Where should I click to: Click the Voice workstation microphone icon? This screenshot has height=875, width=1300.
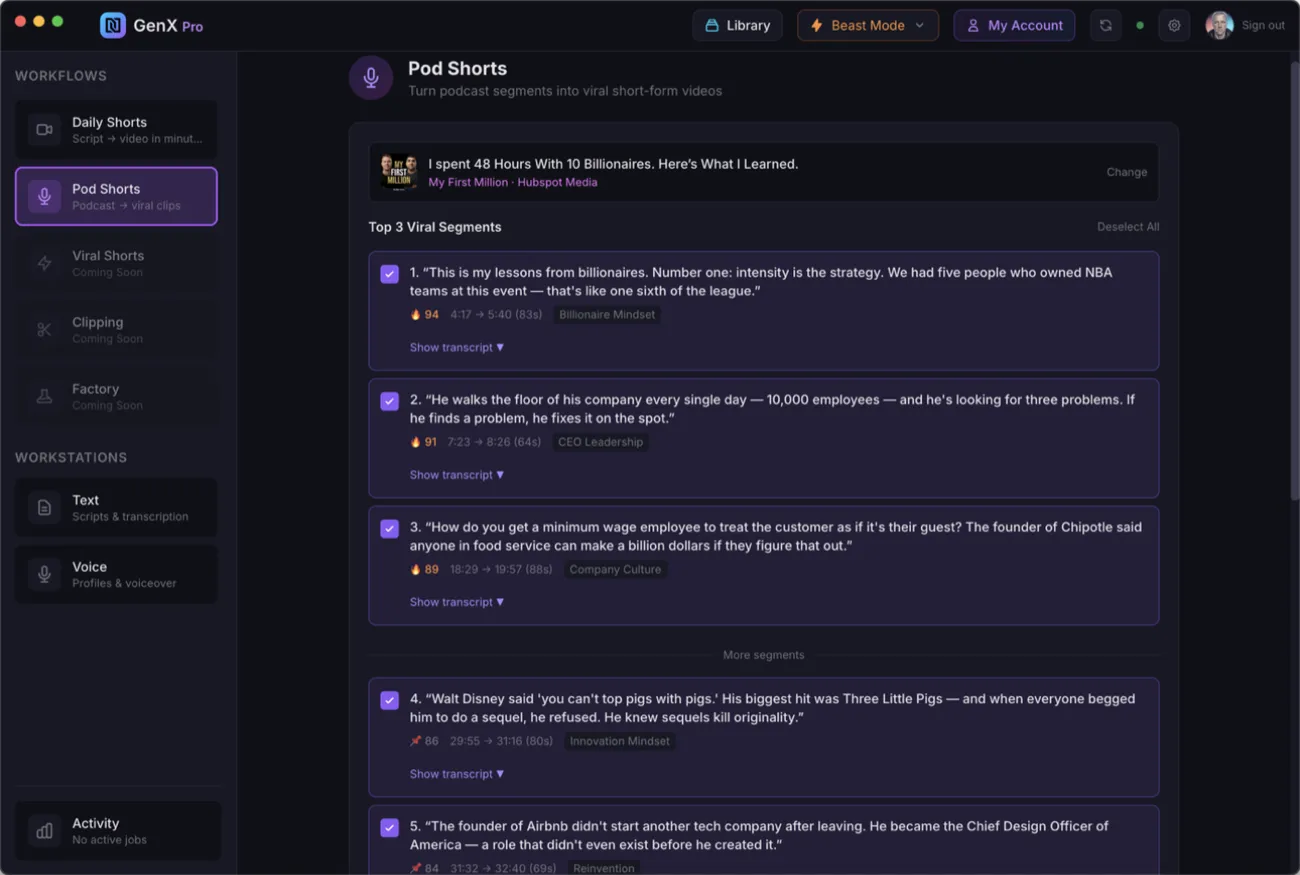[44, 574]
